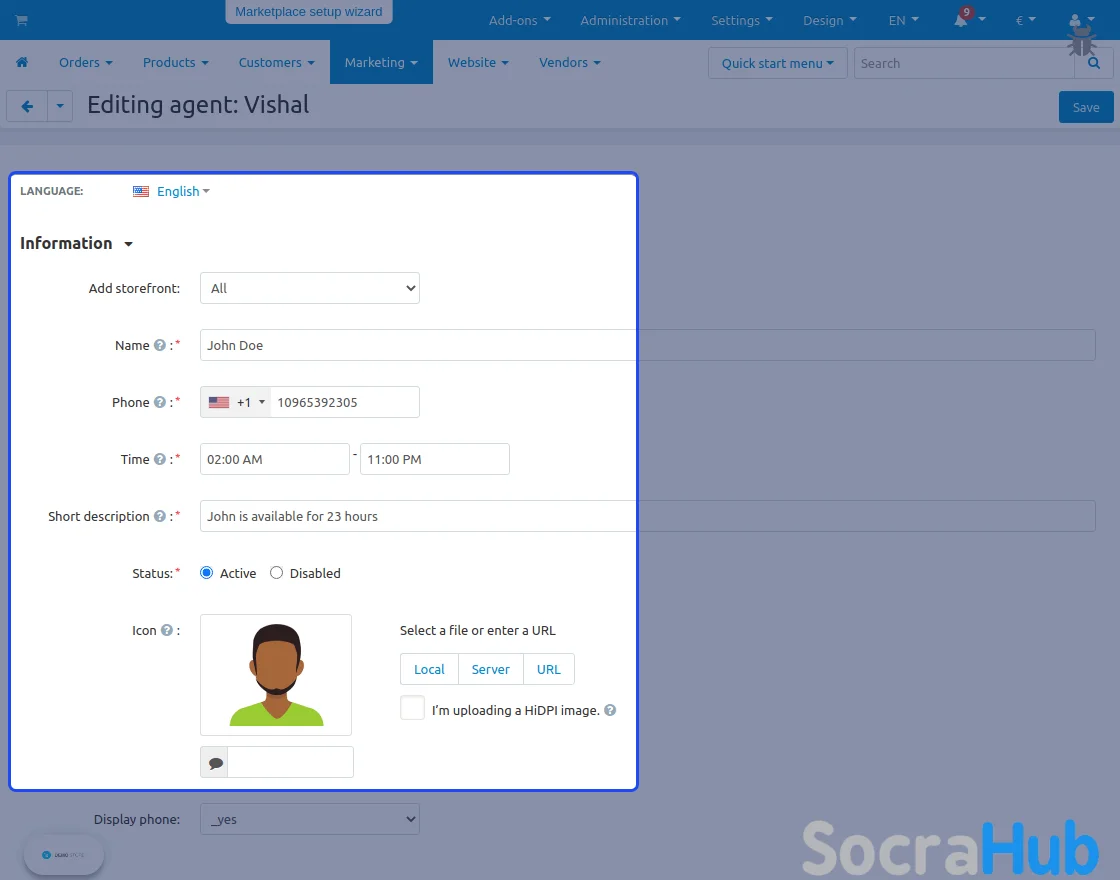Show help tooltip for Short description
The image size is (1120, 880).
160,516
